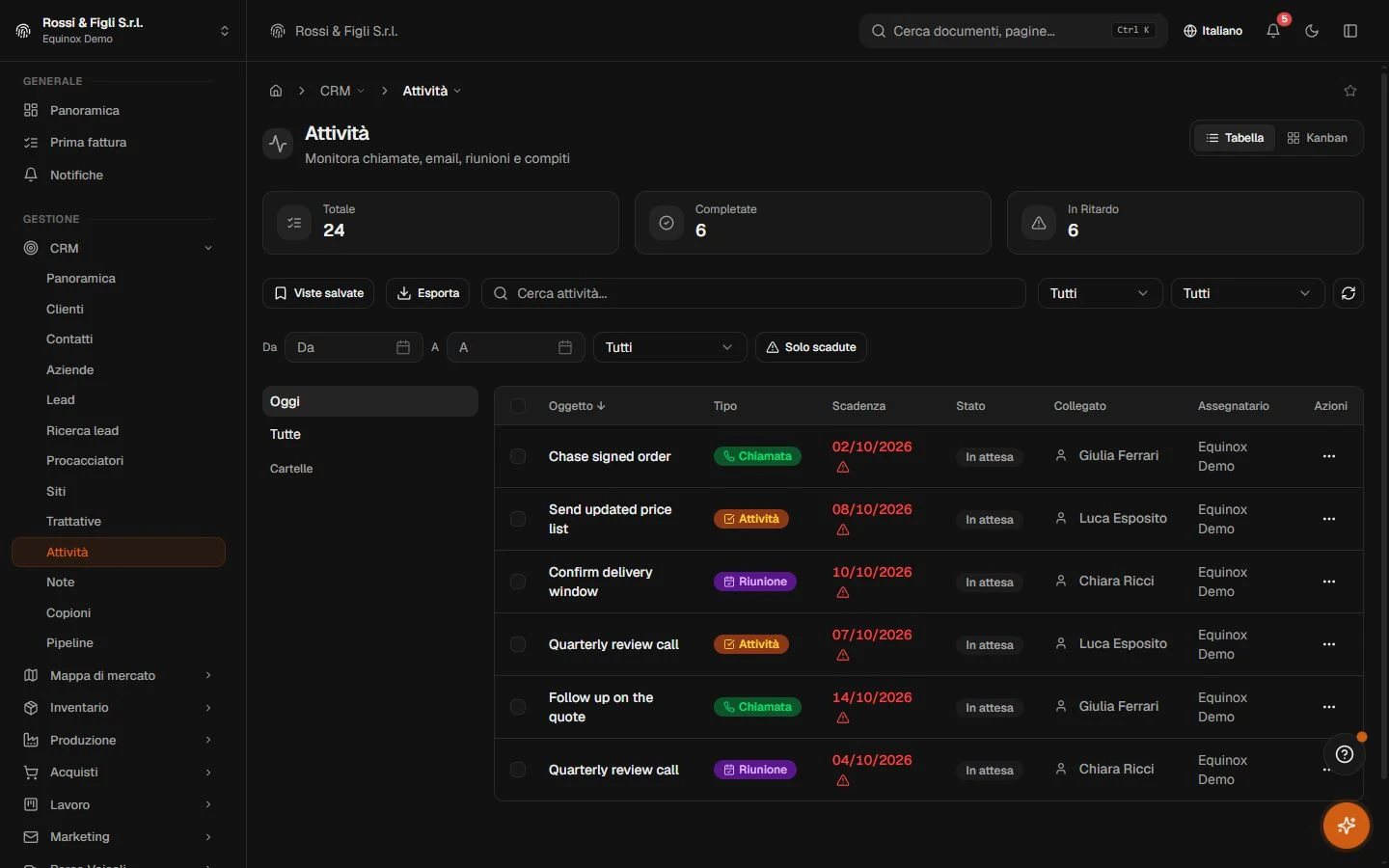The height and width of the screenshot is (868, 1389).
Task: Tick checkbox for Confirm delivery window
Action: tap(518, 582)
